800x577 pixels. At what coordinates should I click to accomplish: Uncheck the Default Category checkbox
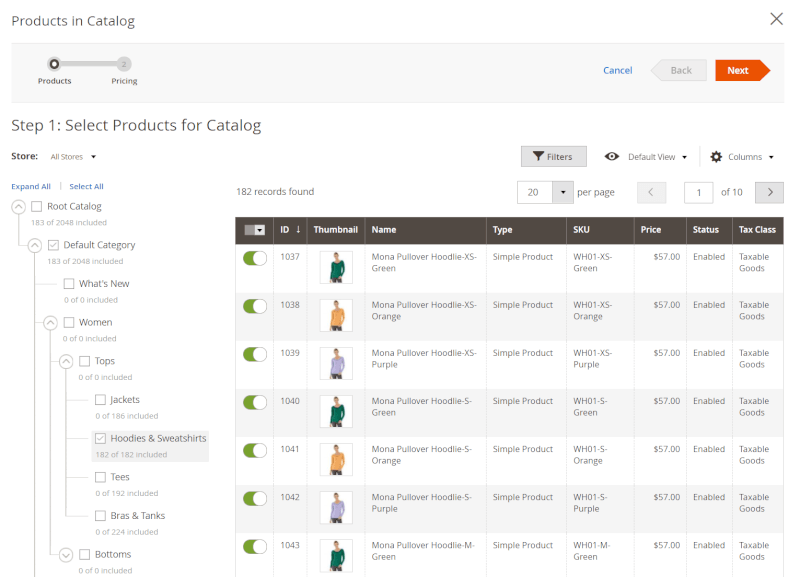(53, 245)
